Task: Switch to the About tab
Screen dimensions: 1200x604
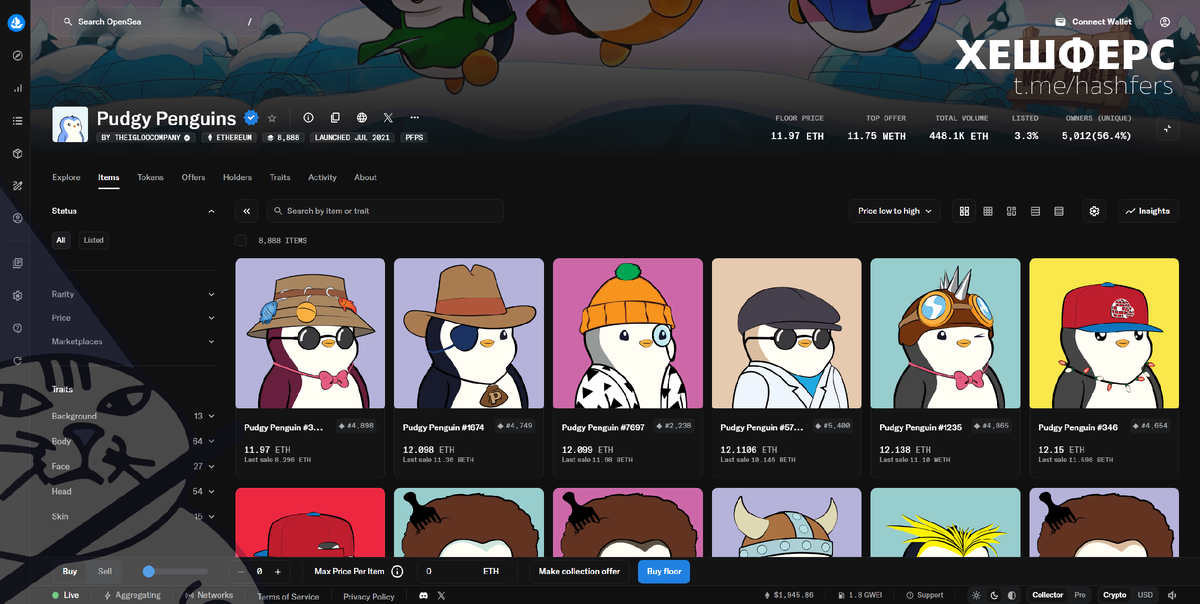Action: (x=365, y=177)
